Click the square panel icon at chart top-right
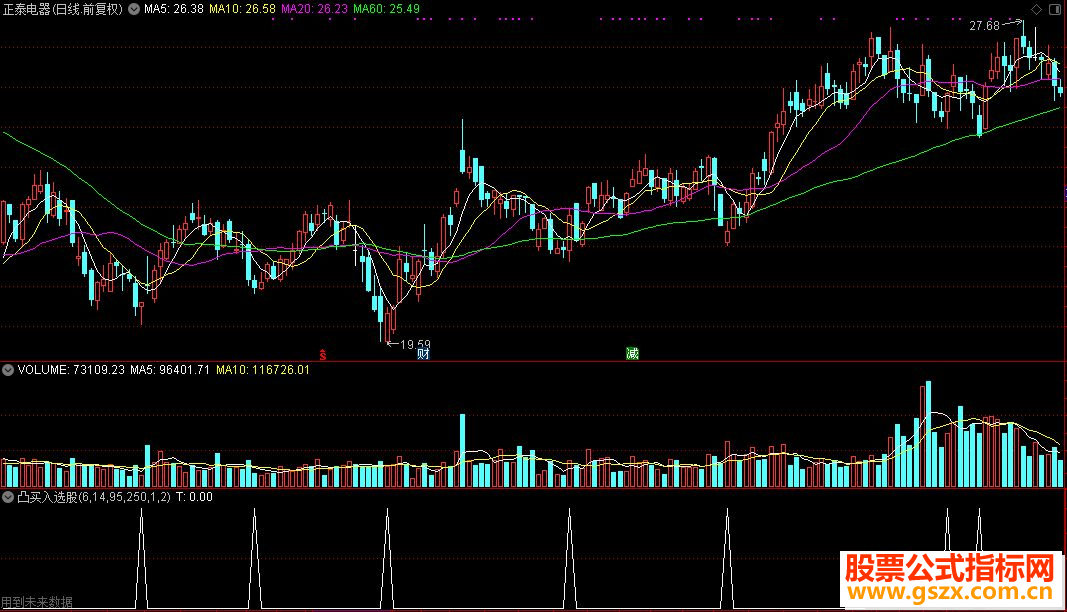This screenshot has width=1067, height=612. pyautogui.click(x=1055, y=9)
